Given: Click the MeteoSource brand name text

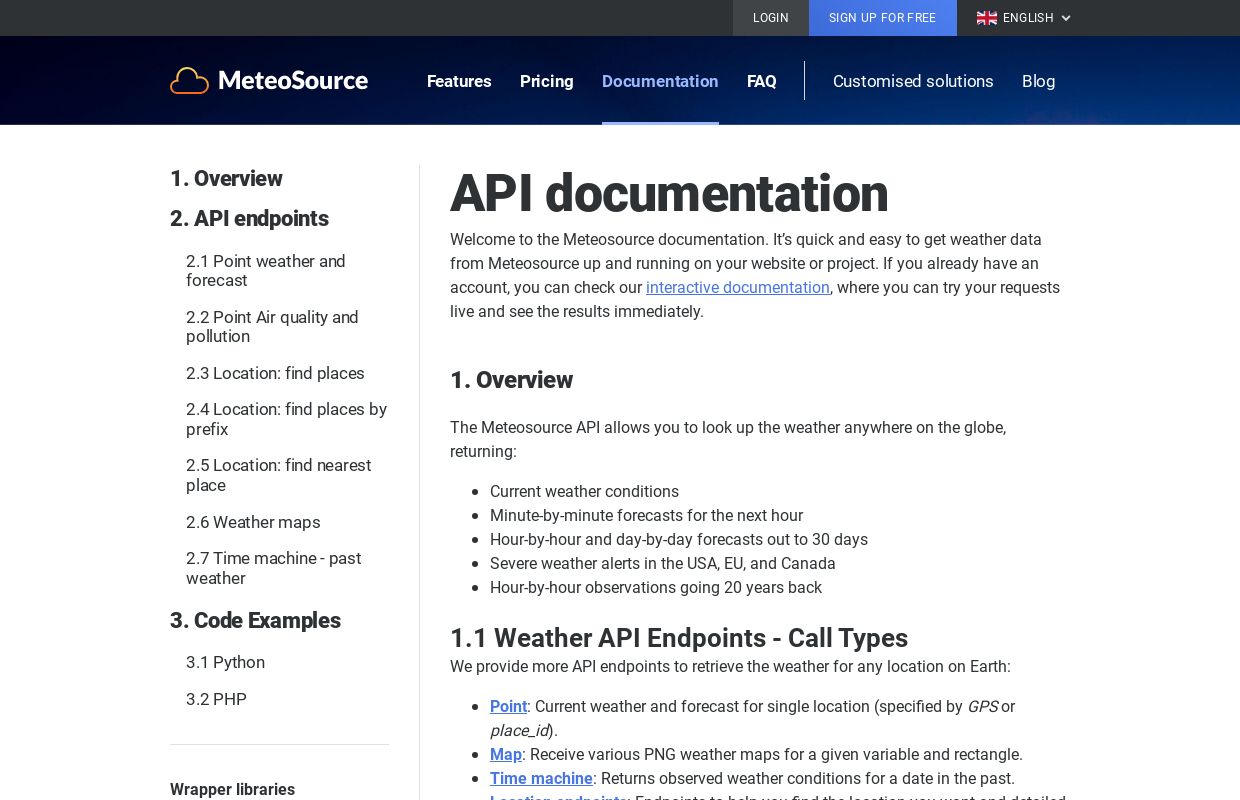Looking at the screenshot, I should pyautogui.click(x=293, y=81).
